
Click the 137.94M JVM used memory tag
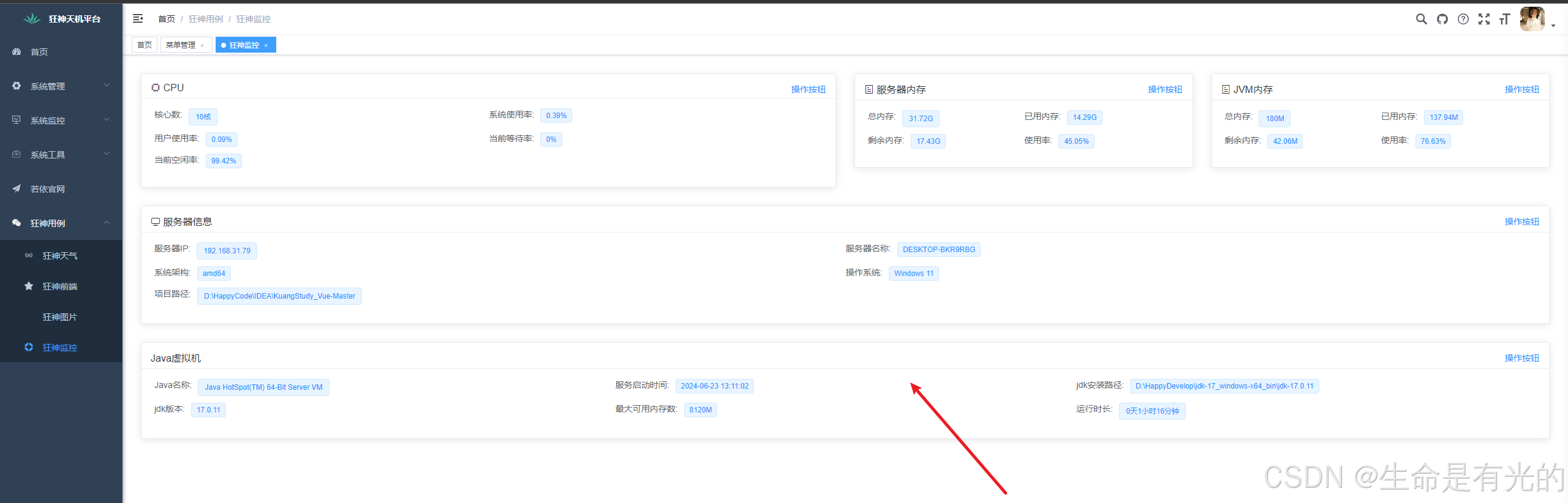click(1444, 117)
